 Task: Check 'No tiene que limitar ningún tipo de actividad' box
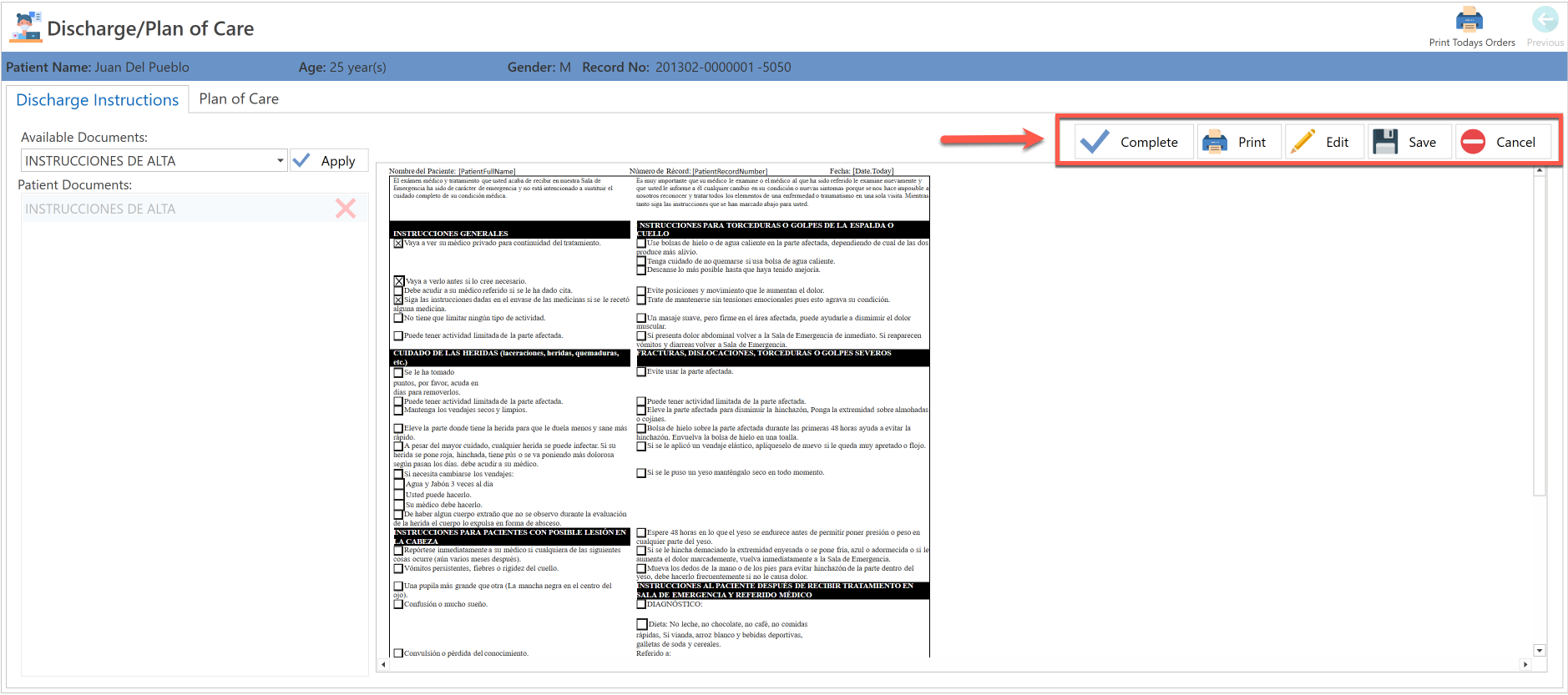(x=398, y=318)
